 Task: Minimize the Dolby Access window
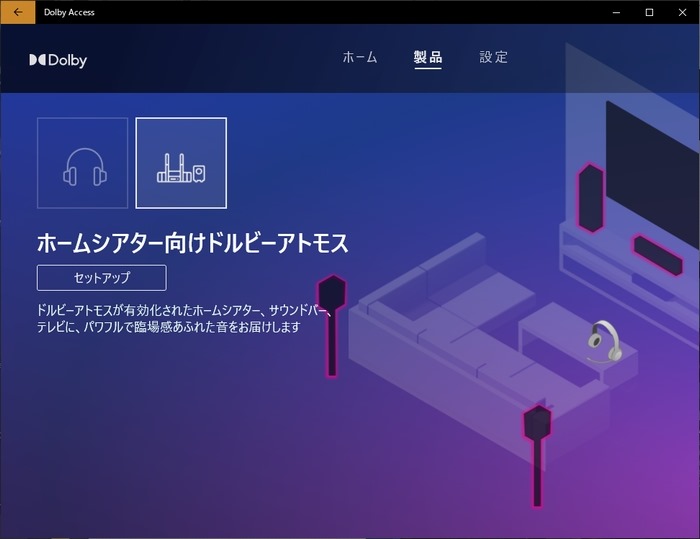pos(617,13)
